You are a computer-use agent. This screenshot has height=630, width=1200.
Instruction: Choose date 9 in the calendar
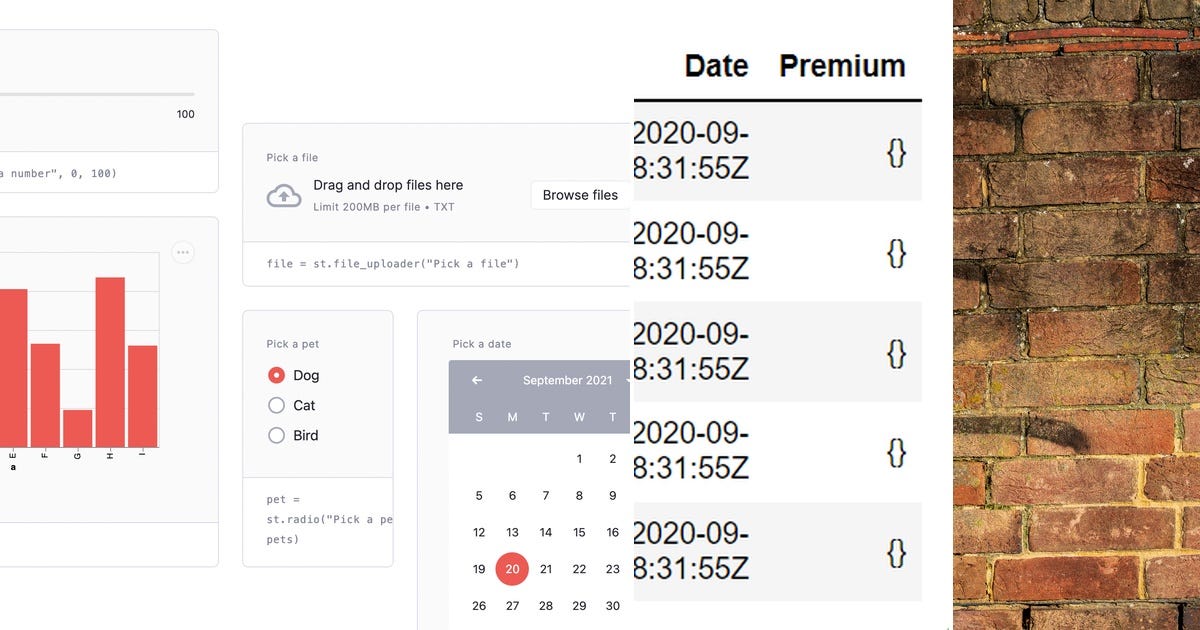click(613, 496)
